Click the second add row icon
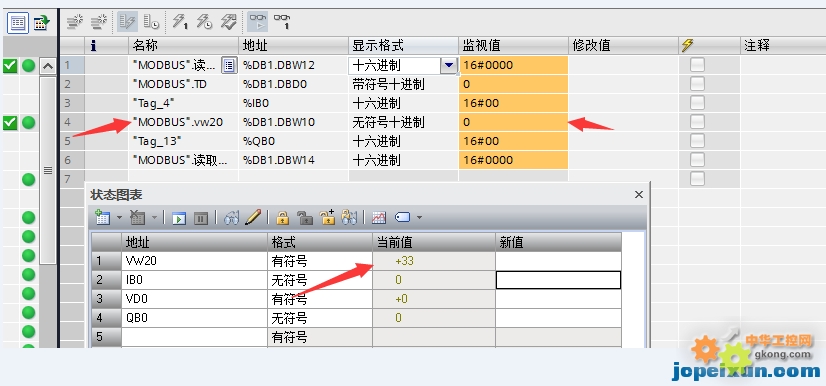 (x=99, y=22)
